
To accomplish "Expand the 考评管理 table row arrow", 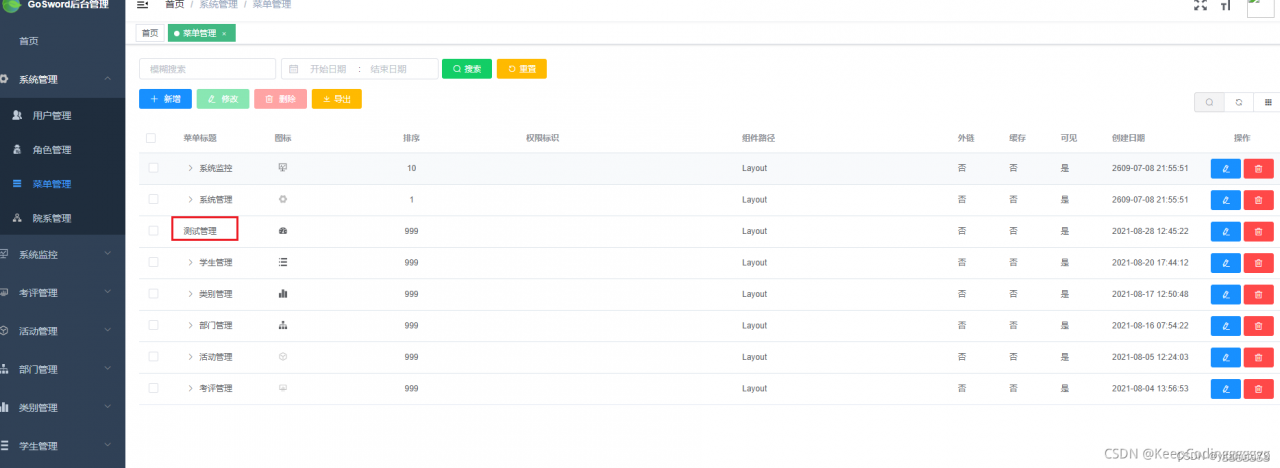I will (190, 388).
